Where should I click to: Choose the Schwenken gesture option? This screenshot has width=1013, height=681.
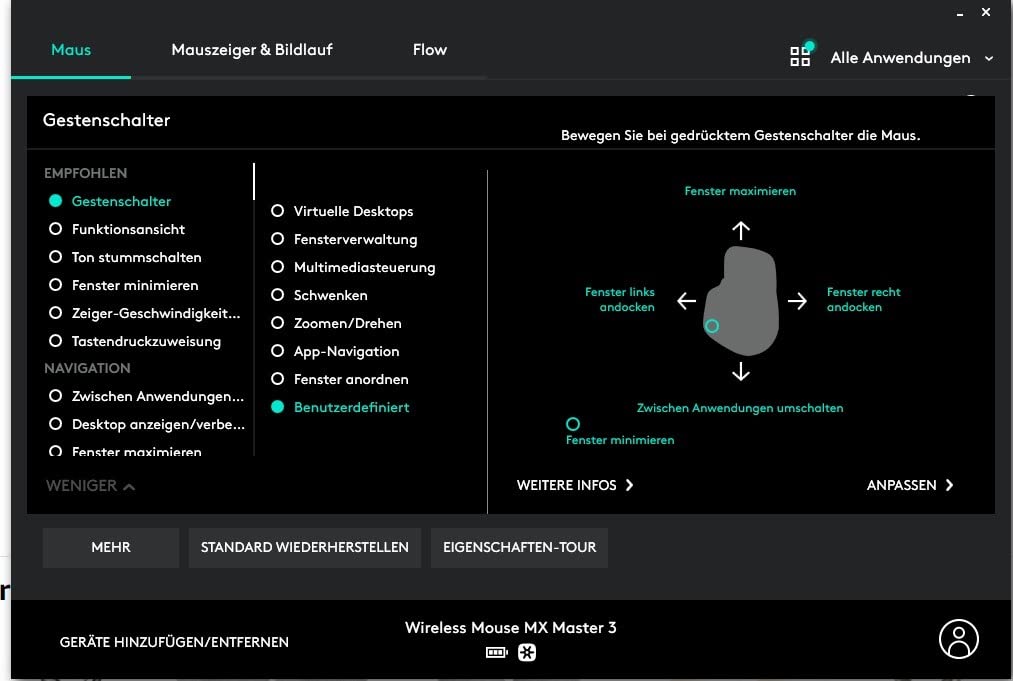(x=319, y=295)
